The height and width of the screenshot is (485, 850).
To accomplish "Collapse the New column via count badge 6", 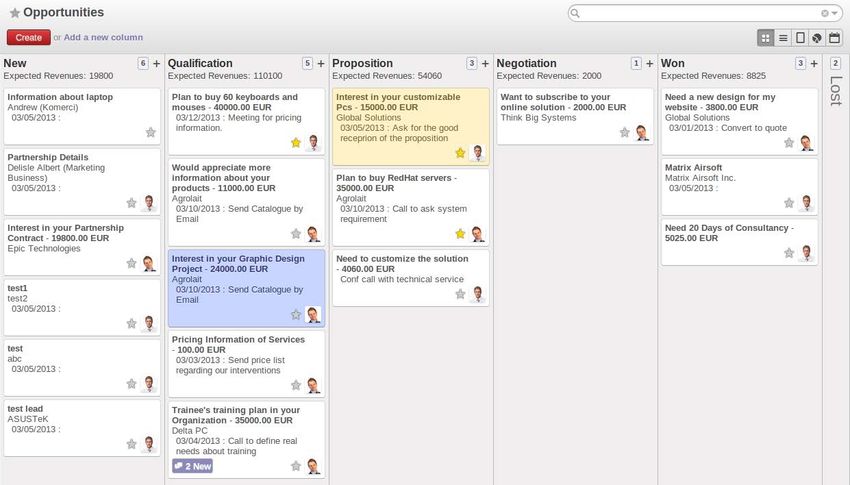I will tap(143, 63).
